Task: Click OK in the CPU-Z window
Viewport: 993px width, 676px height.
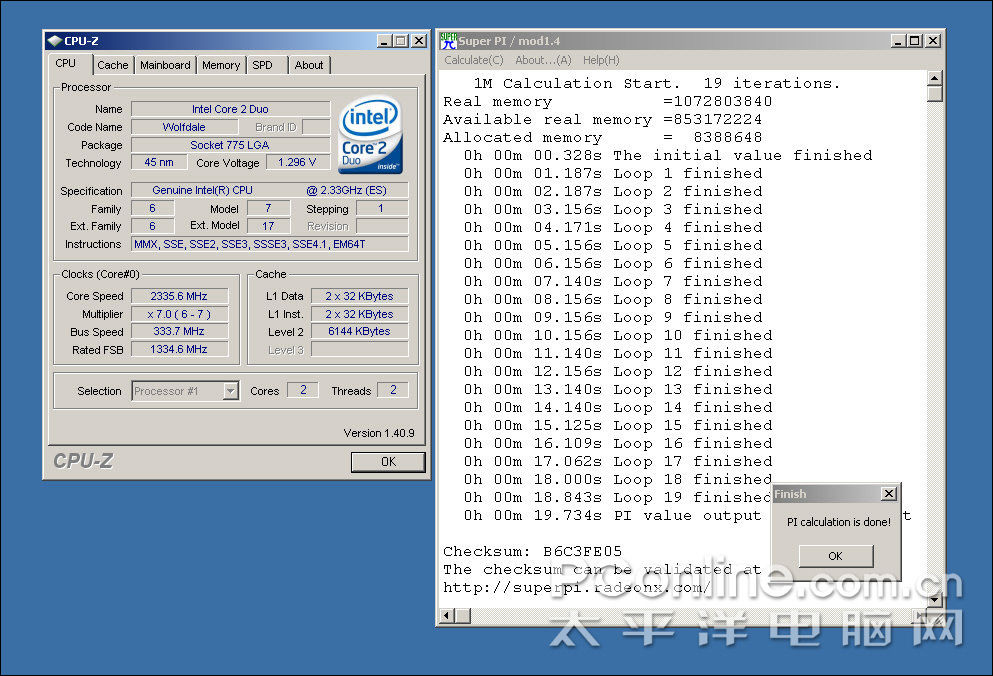Action: tap(388, 462)
